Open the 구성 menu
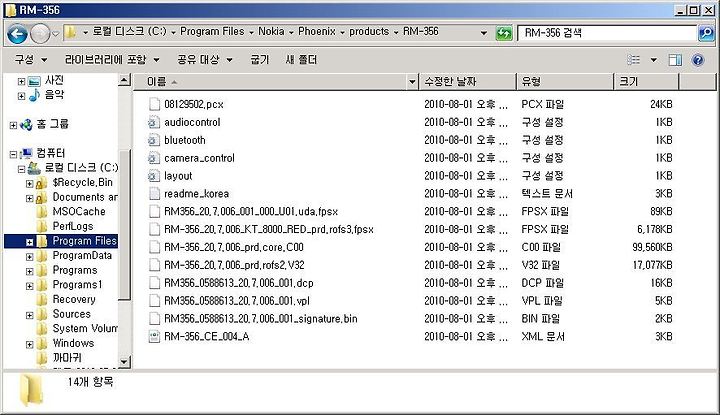 [x=30, y=60]
